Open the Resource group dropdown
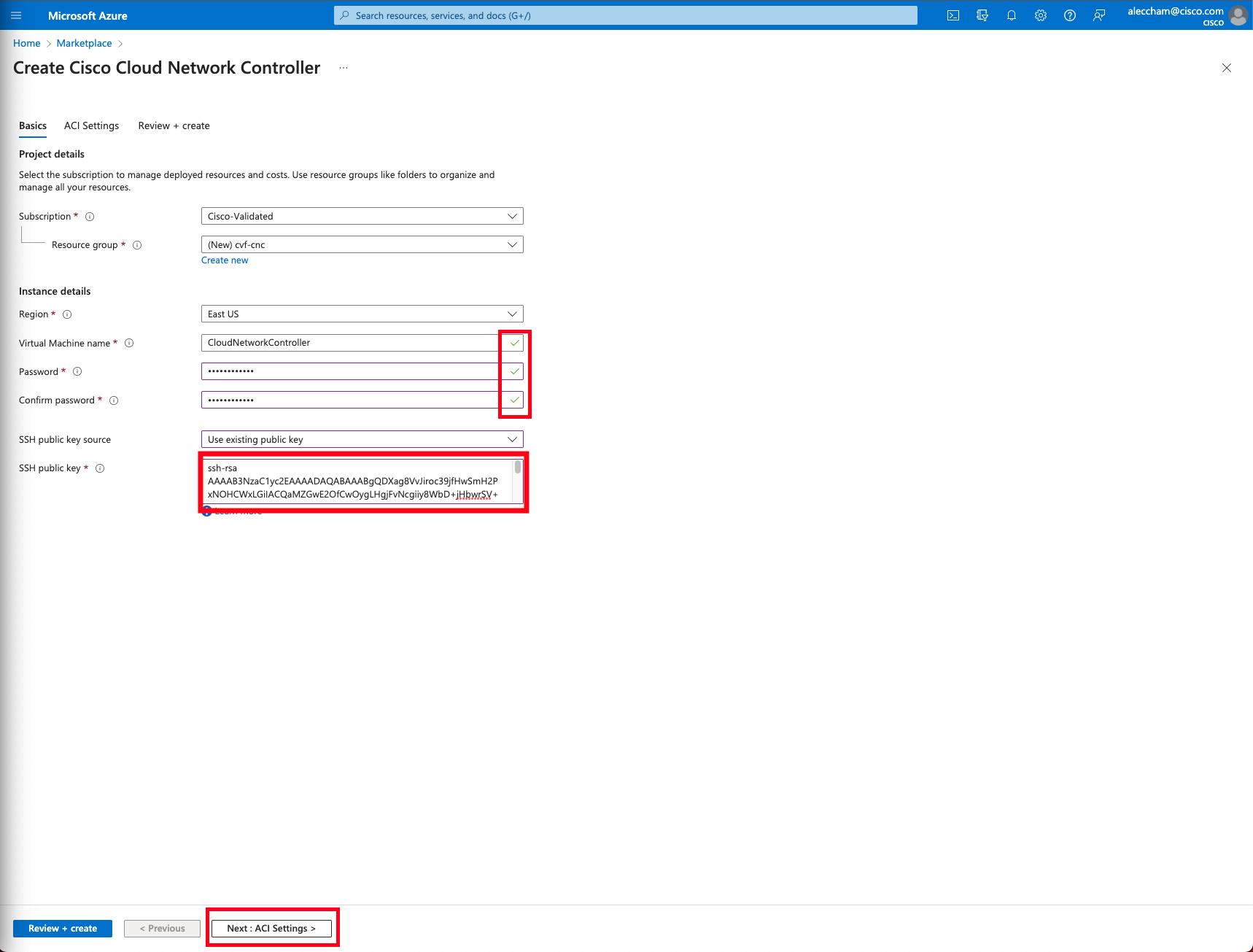Screen dimensions: 1253x952 tap(362, 244)
